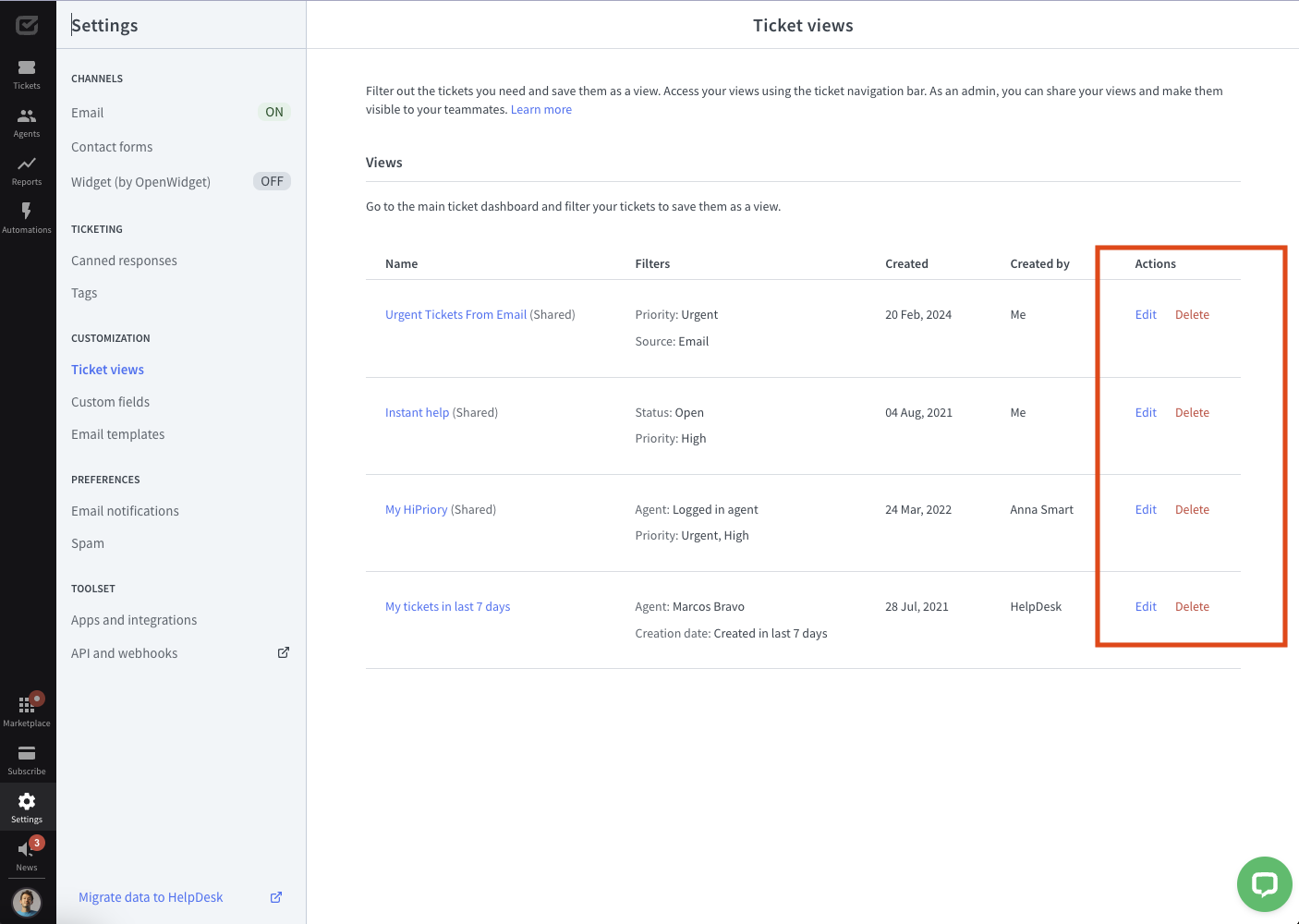Viewport: 1299px width, 924px height.
Task: Click the 24 Mar, 2022 date cell
Action: (918, 509)
